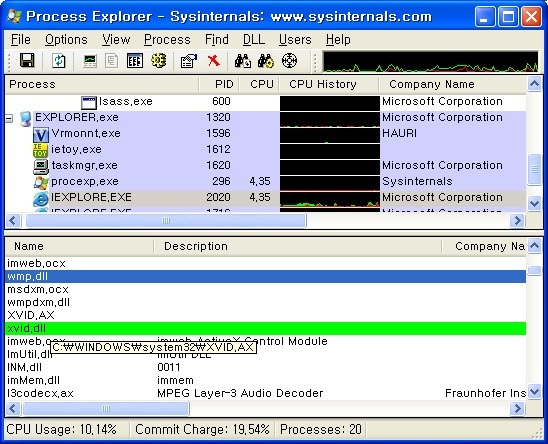Open the Find menu
548x444 pixels.
217,40
